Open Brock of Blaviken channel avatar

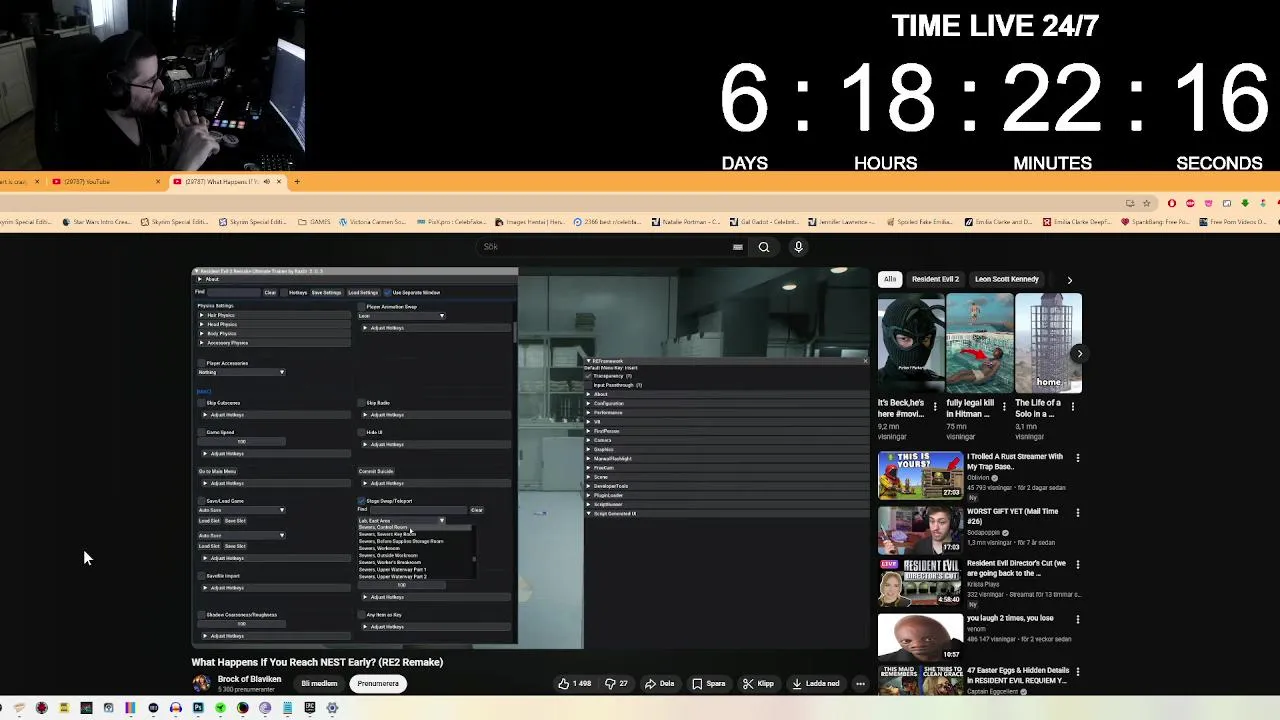[202, 684]
